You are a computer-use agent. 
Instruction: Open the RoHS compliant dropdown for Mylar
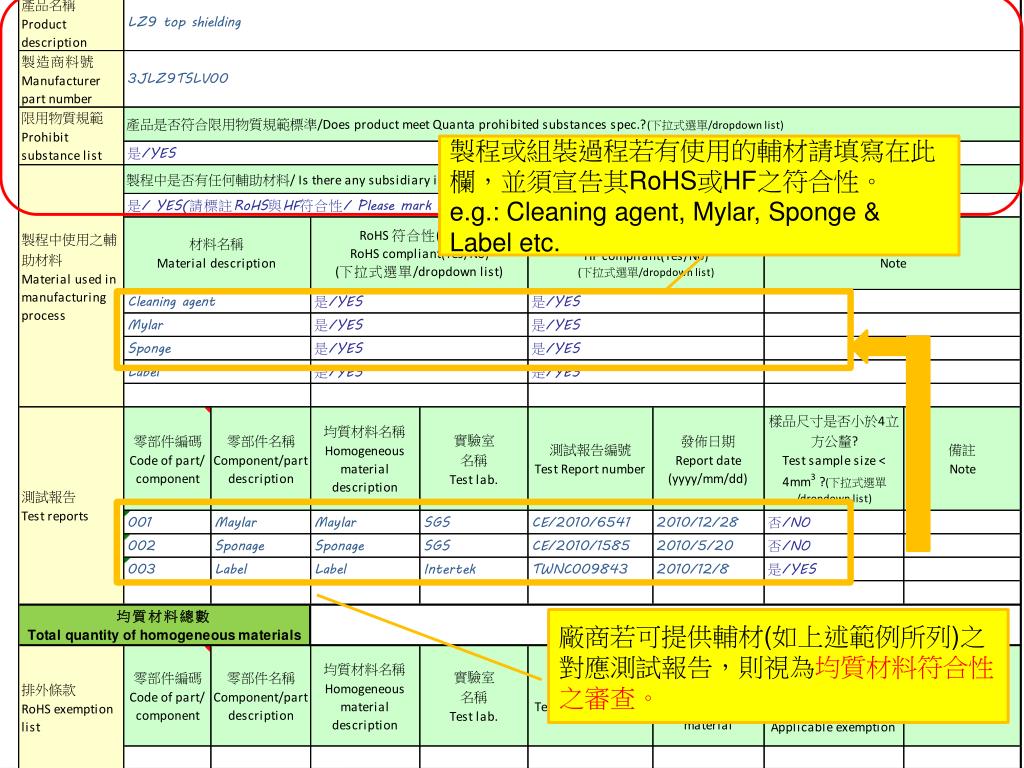point(419,325)
